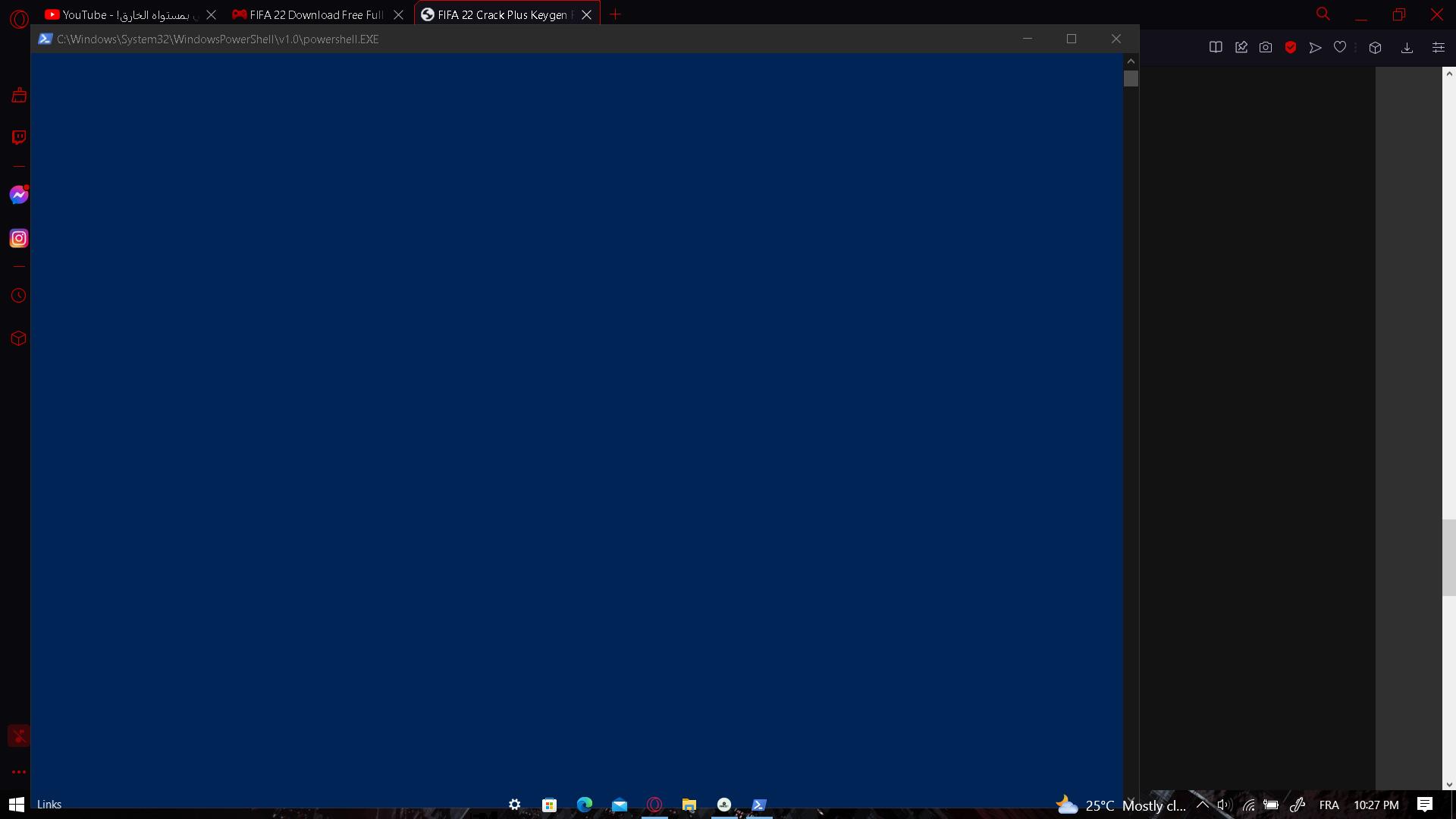The width and height of the screenshot is (1456, 819).
Task: Open the Twitch panel in the sidebar
Action: [x=19, y=137]
